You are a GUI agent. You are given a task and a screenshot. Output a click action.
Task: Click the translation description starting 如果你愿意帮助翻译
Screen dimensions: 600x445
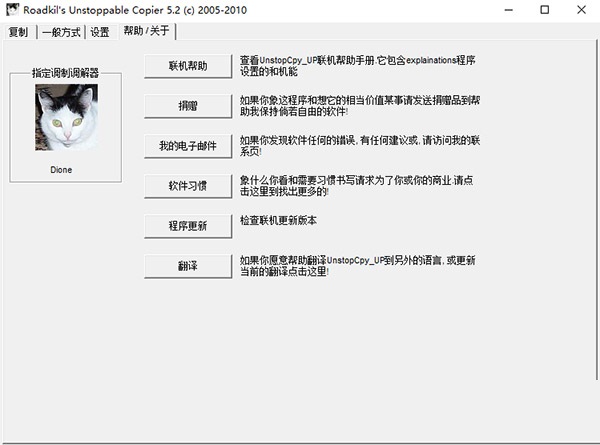[x=357, y=266]
